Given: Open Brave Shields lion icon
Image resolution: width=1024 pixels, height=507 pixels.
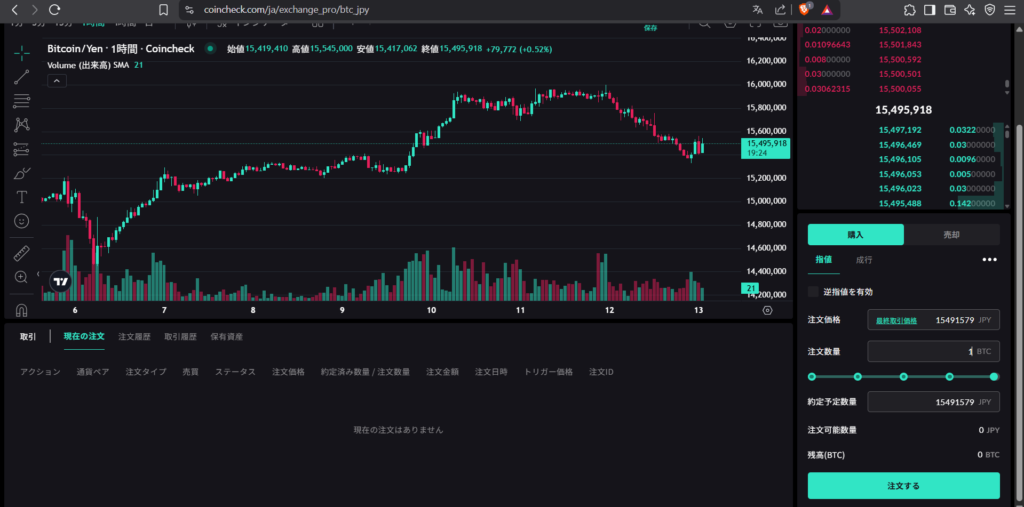Looking at the screenshot, I should (x=805, y=9).
